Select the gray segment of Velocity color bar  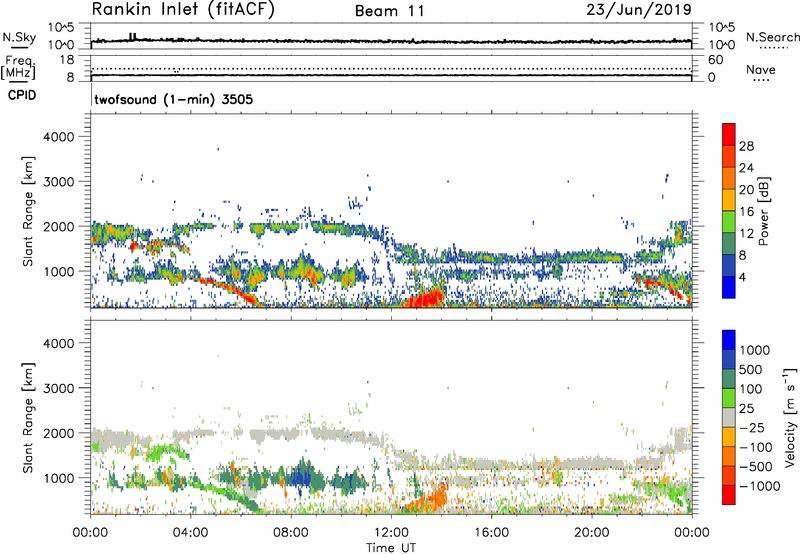[x=729, y=418]
